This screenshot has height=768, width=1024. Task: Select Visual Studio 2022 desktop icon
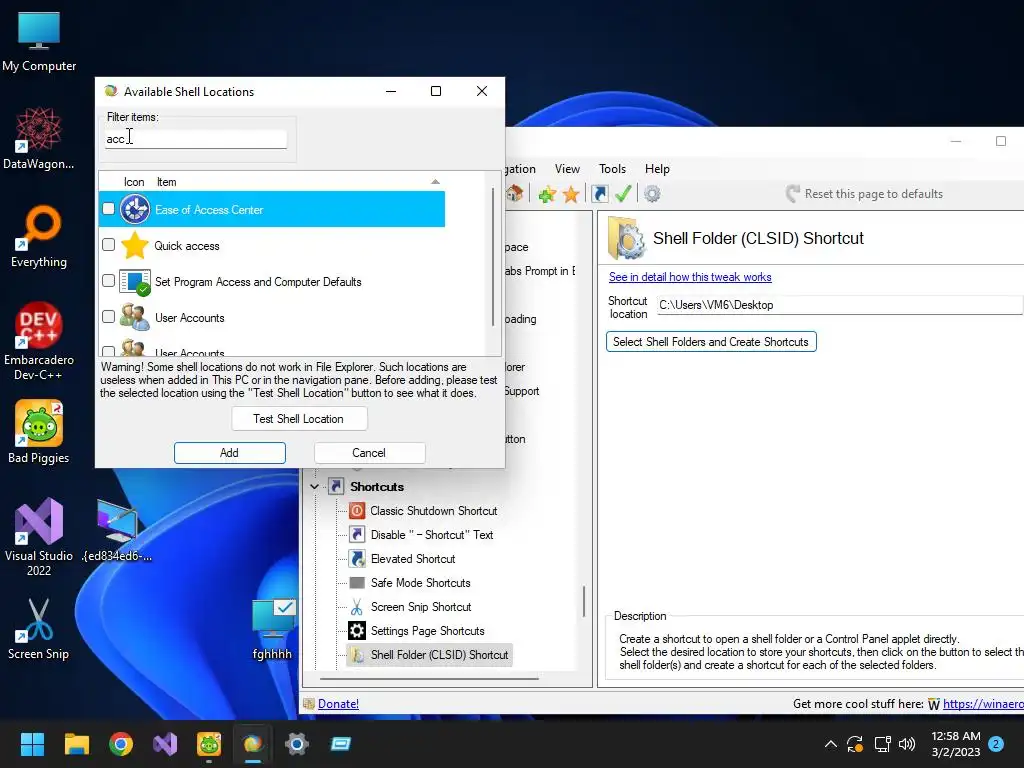39,537
